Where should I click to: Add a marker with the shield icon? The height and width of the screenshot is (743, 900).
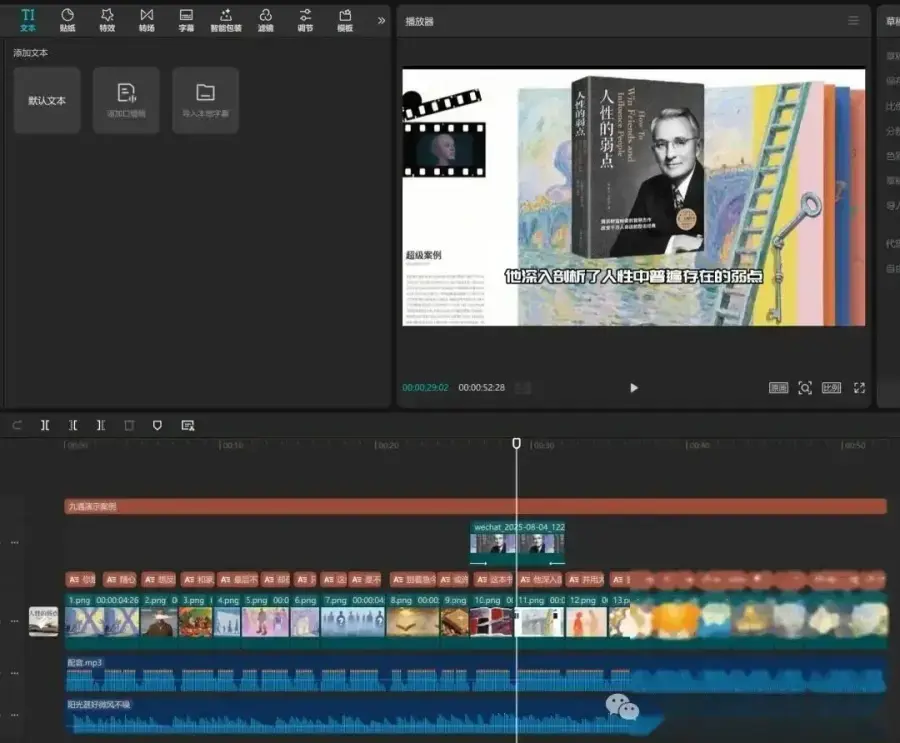[x=157, y=425]
